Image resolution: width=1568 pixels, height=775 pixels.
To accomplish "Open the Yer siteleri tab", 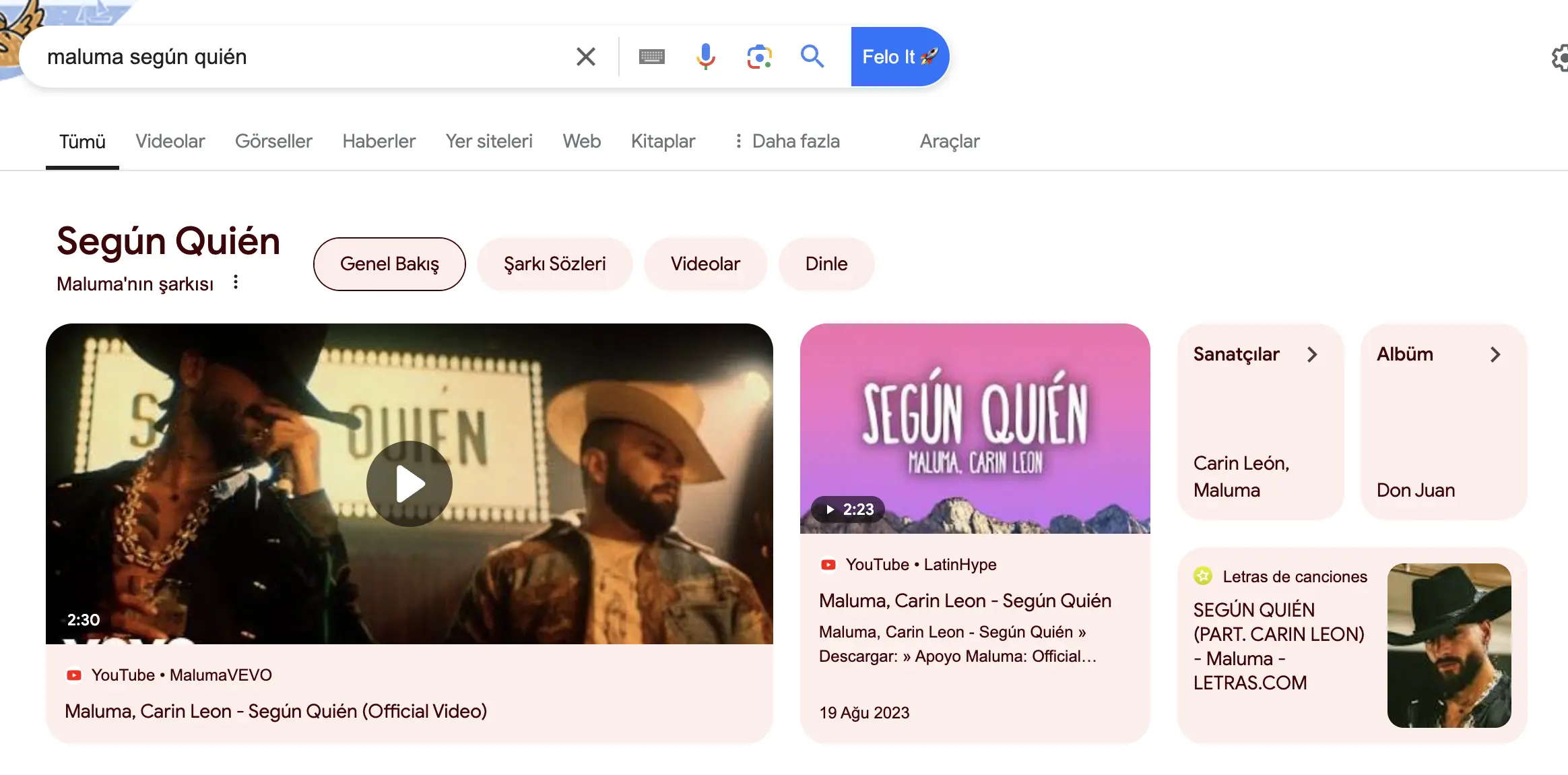I will click(x=489, y=142).
